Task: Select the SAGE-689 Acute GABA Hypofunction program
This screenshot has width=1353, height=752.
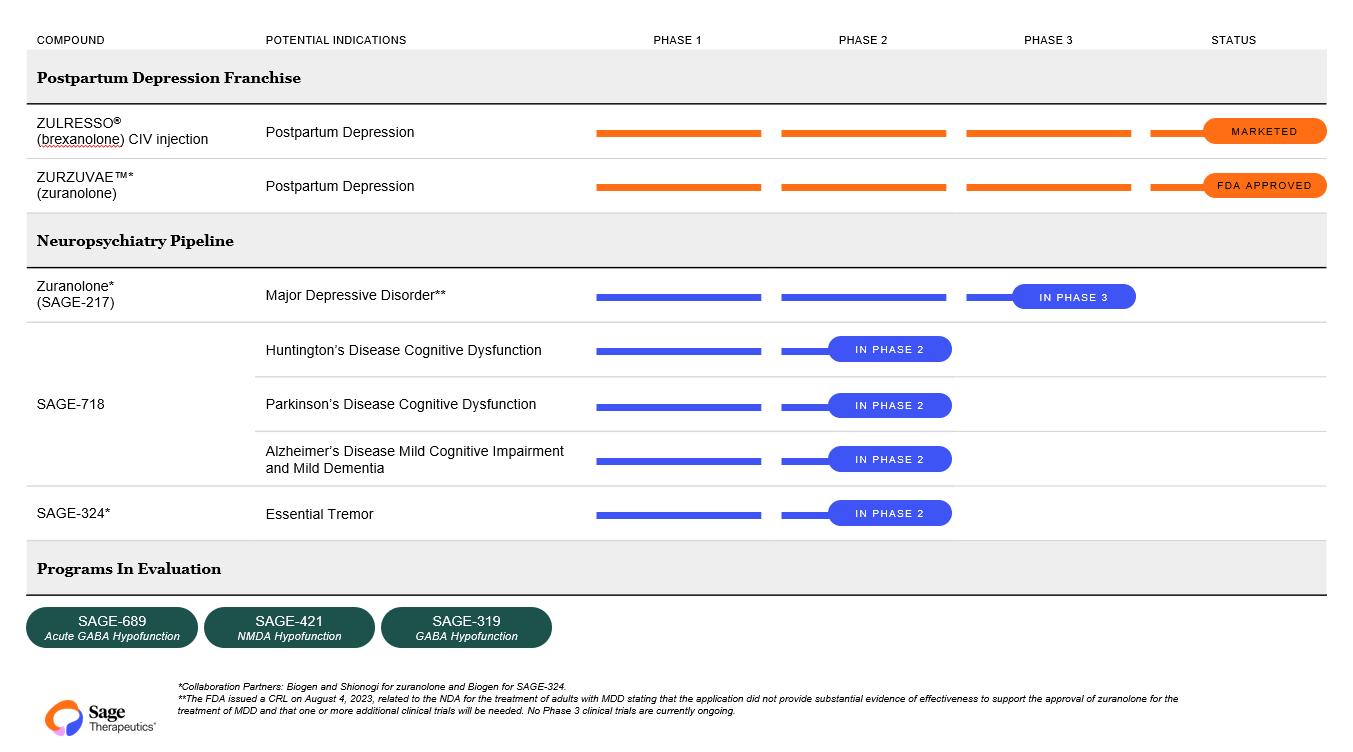Action: tap(112, 628)
